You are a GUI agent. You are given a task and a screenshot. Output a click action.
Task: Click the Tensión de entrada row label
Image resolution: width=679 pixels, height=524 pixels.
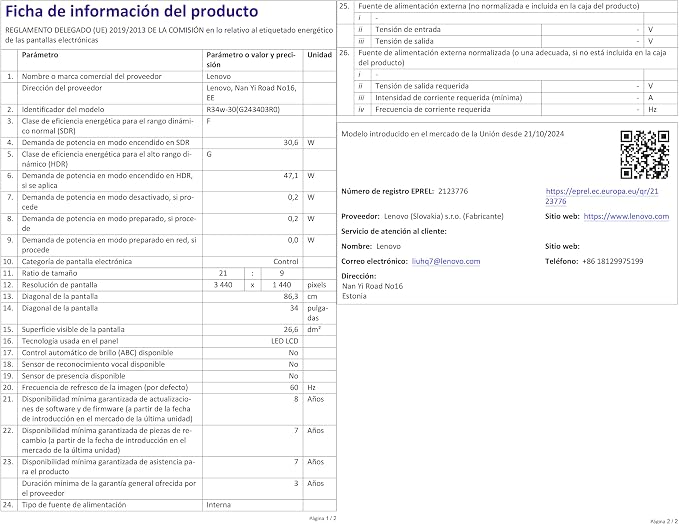click(x=407, y=29)
